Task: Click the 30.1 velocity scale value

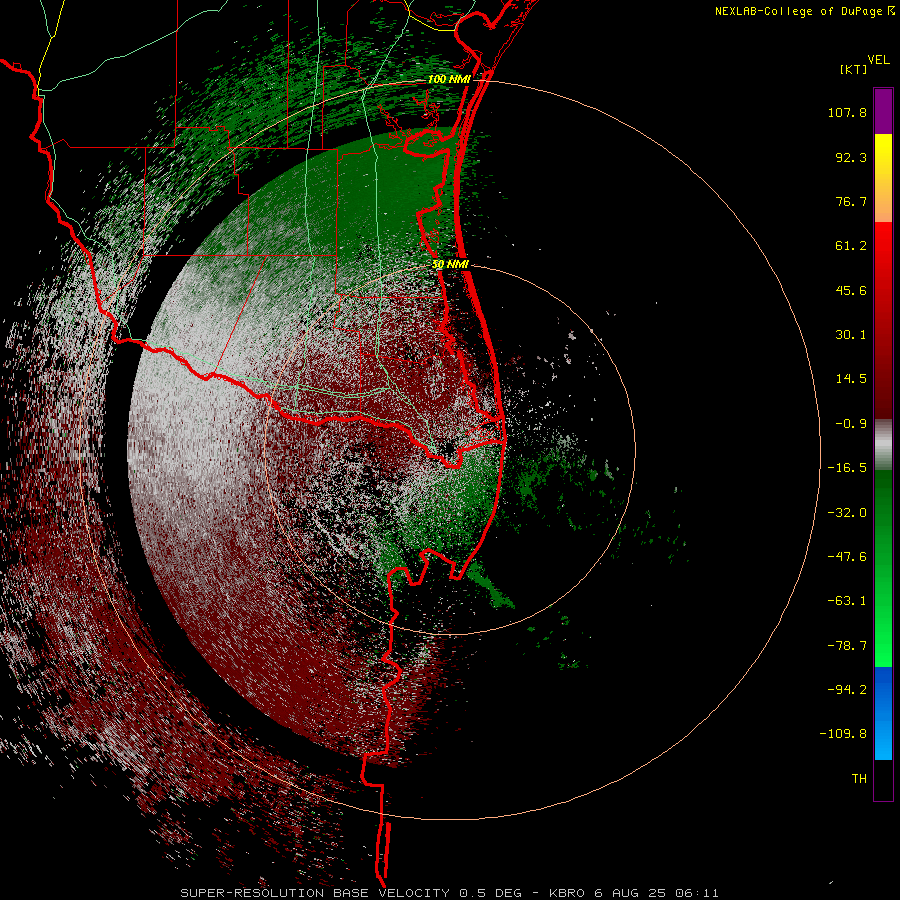Action: 851,335
